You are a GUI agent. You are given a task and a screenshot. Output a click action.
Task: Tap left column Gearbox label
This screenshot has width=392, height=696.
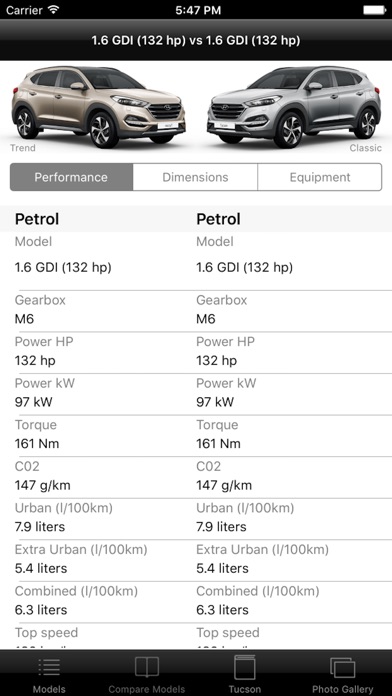point(40,300)
